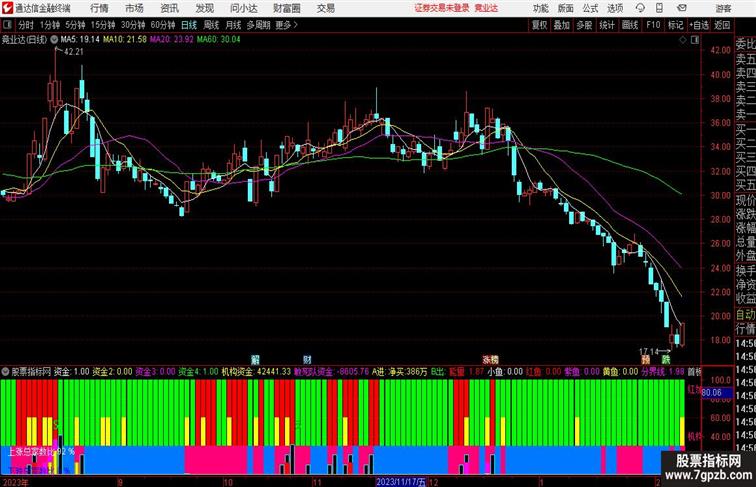Click the 涨榜 marker on chart
The image size is (756, 487).
(x=491, y=359)
